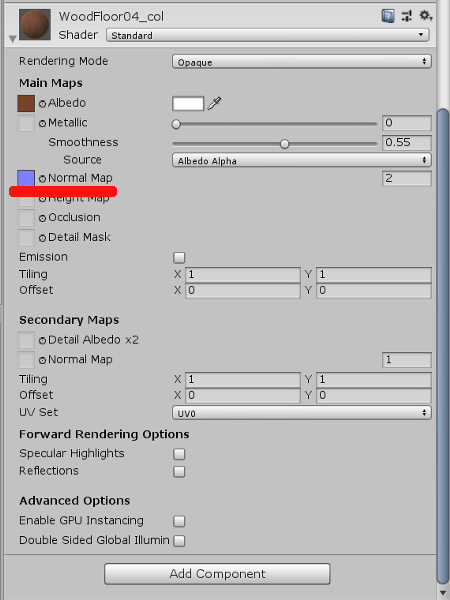Click the Detail Albedo x2 picker circle
The width and height of the screenshot is (450, 600).
pyautogui.click(x=42, y=341)
